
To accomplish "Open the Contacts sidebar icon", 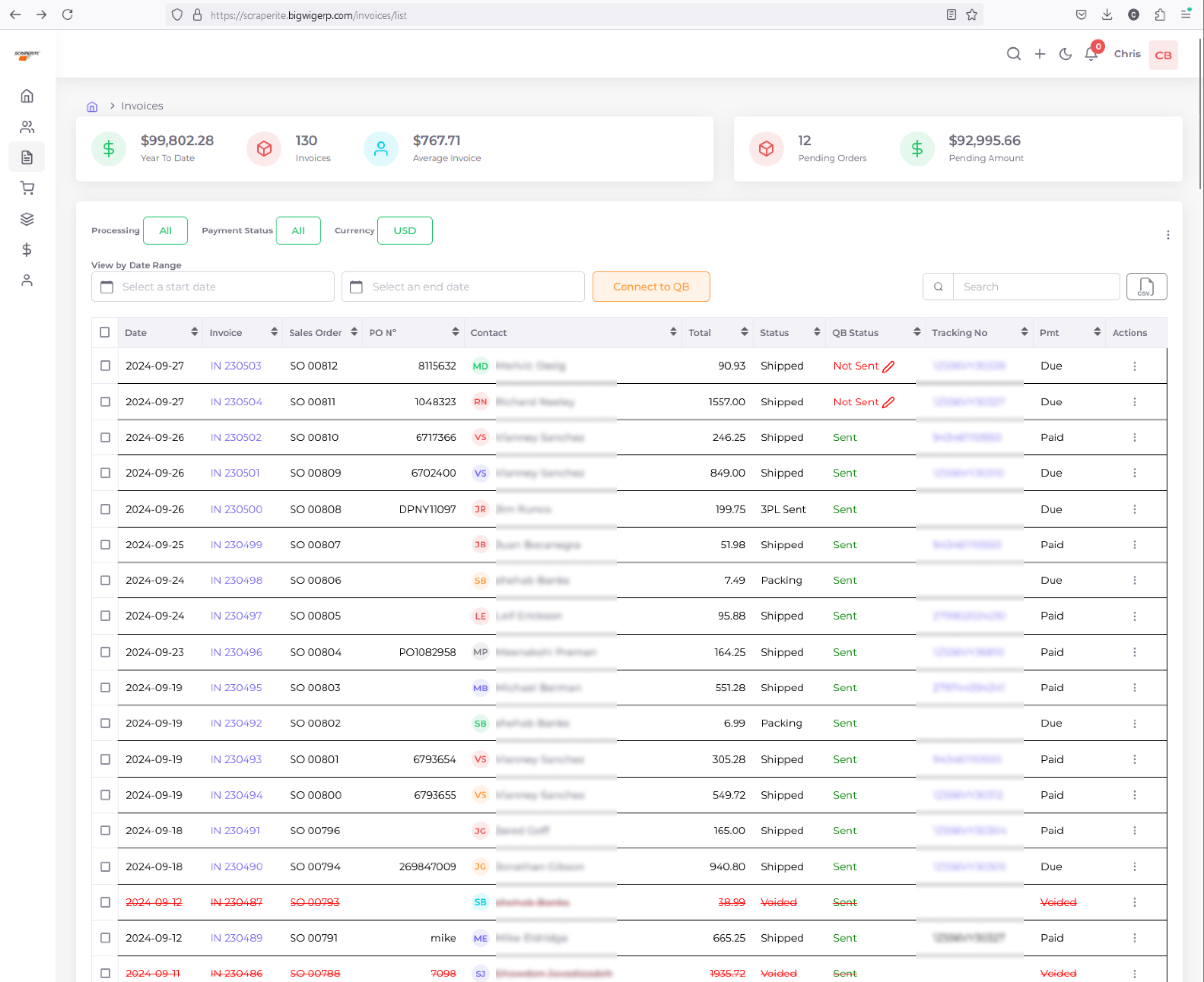I will tap(27, 127).
